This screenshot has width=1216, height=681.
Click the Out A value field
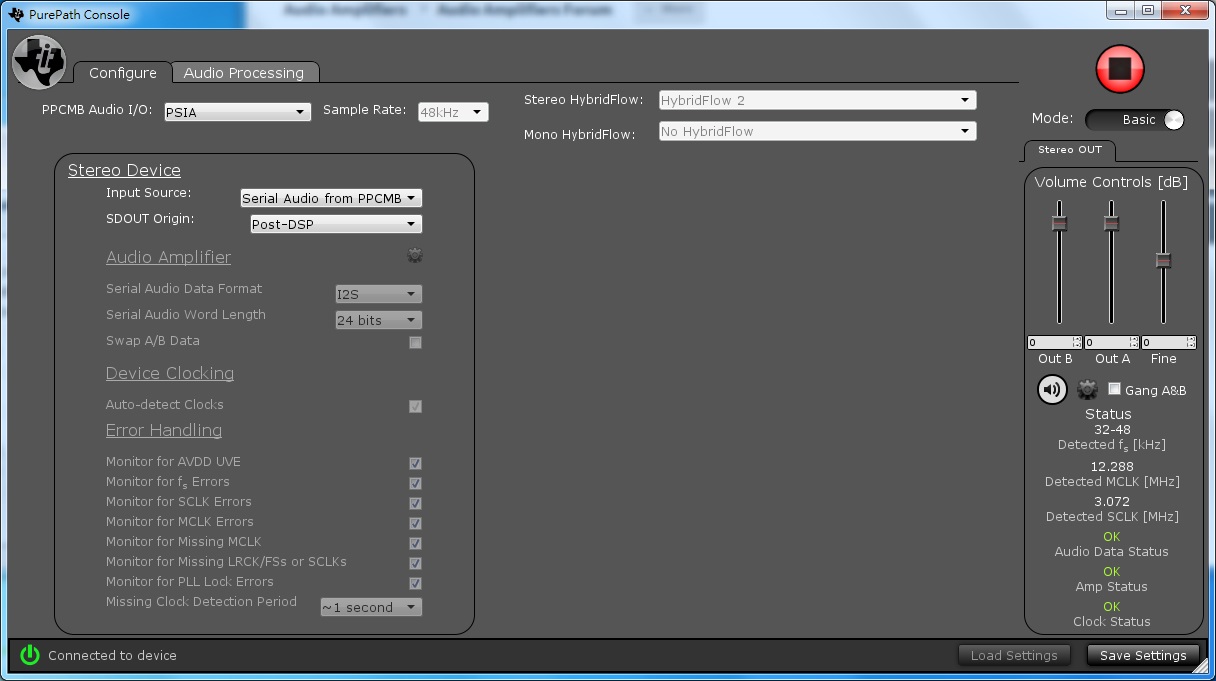(x=1107, y=342)
